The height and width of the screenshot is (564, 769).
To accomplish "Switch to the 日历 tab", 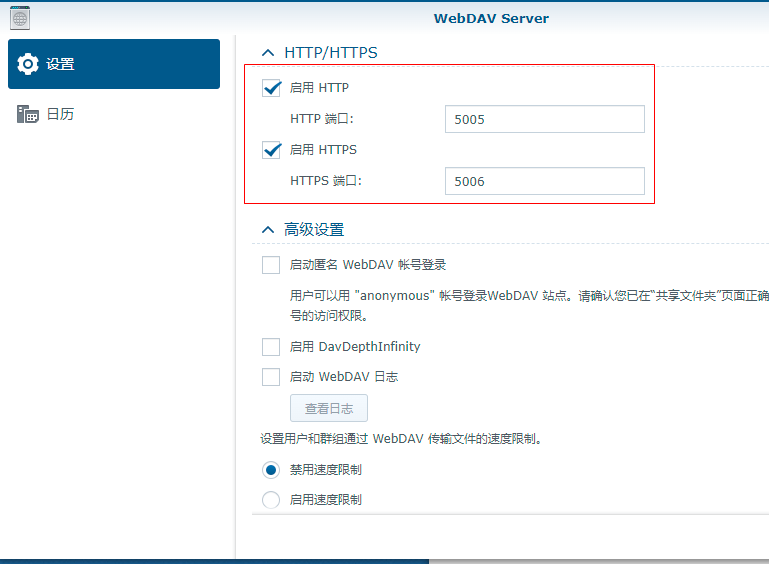I will pos(60,114).
